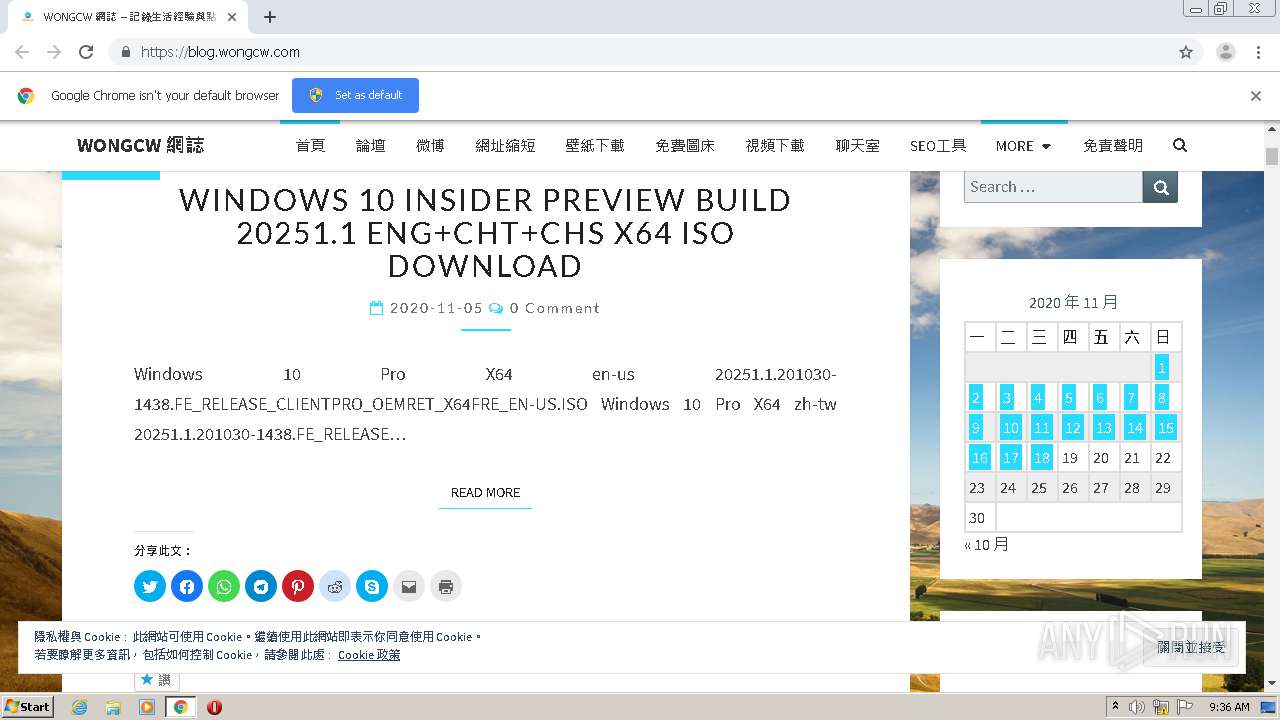Share post via Skype icon
1280x720 pixels.
[372, 586]
